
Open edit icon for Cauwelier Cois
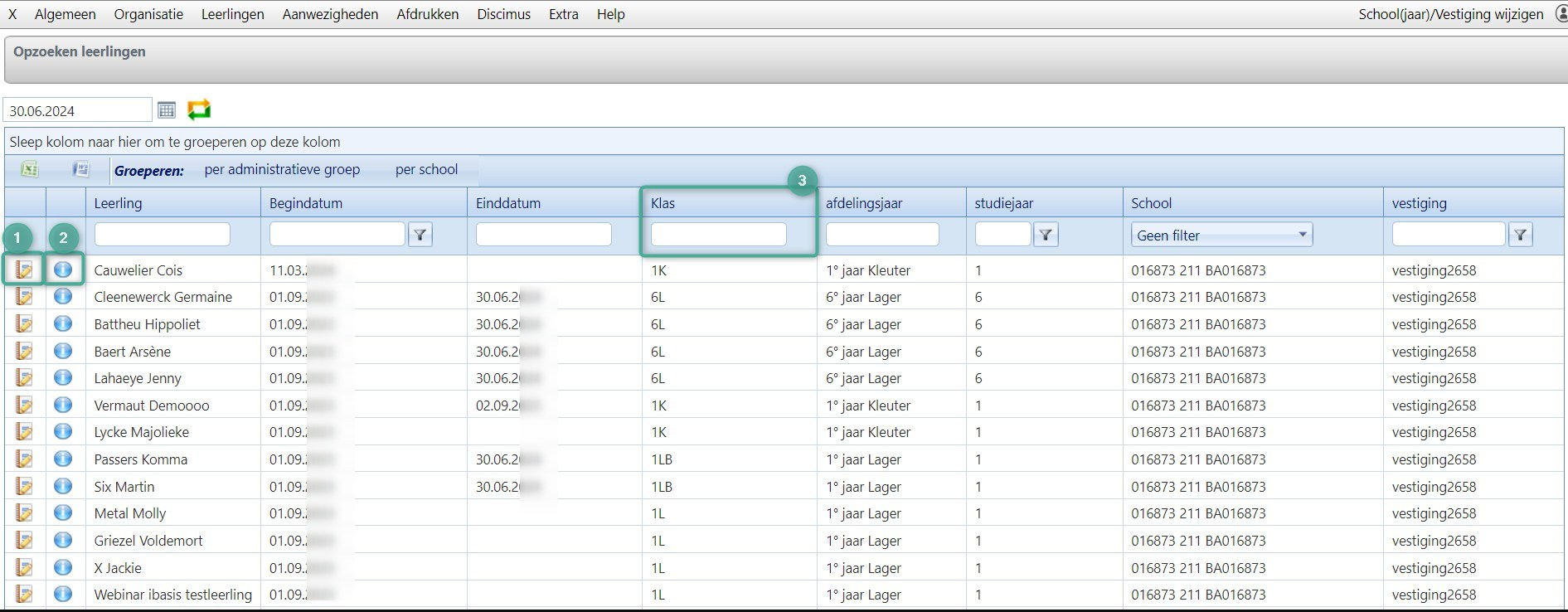coord(24,270)
